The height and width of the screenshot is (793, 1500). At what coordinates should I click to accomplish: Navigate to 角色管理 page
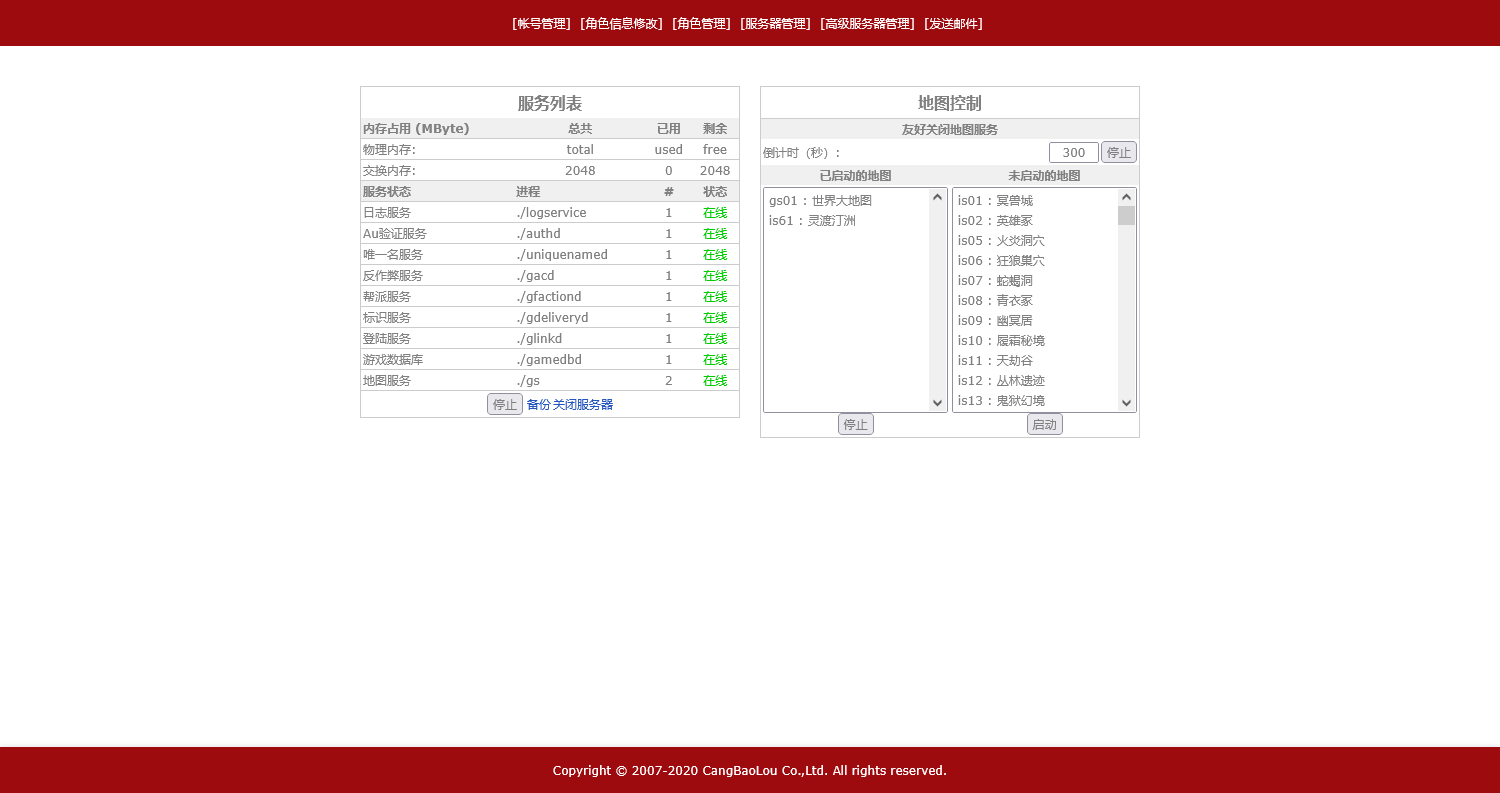click(x=701, y=23)
